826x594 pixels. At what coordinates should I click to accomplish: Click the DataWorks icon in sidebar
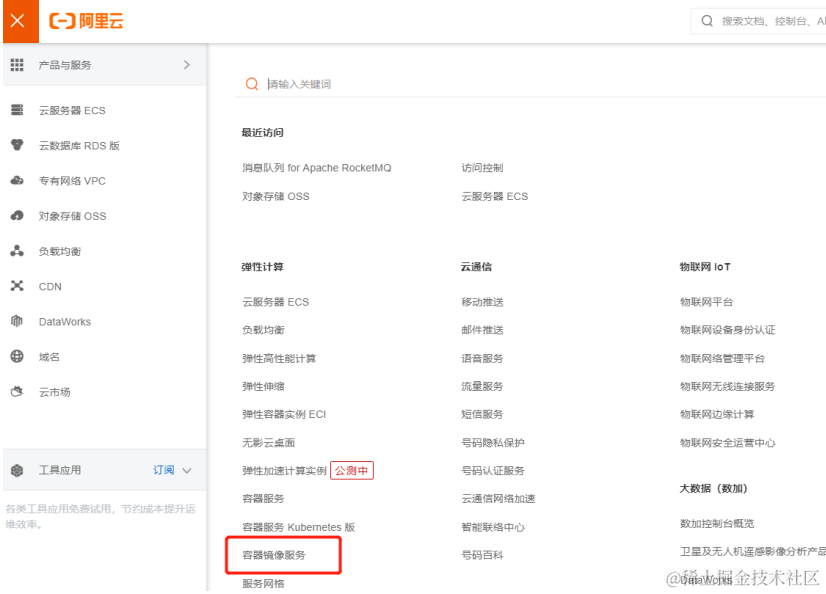[x=17, y=321]
